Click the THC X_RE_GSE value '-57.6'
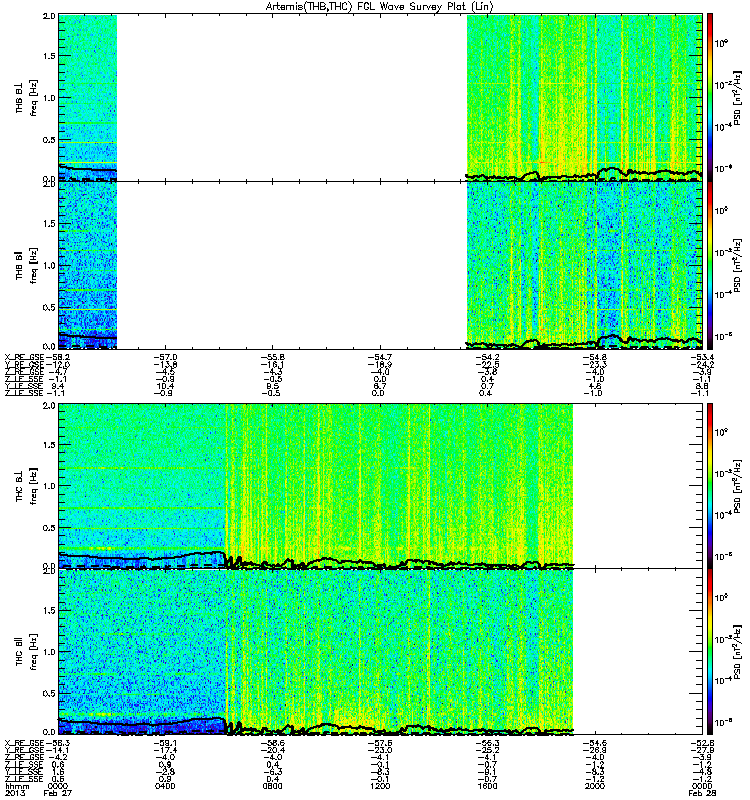 [379, 743]
